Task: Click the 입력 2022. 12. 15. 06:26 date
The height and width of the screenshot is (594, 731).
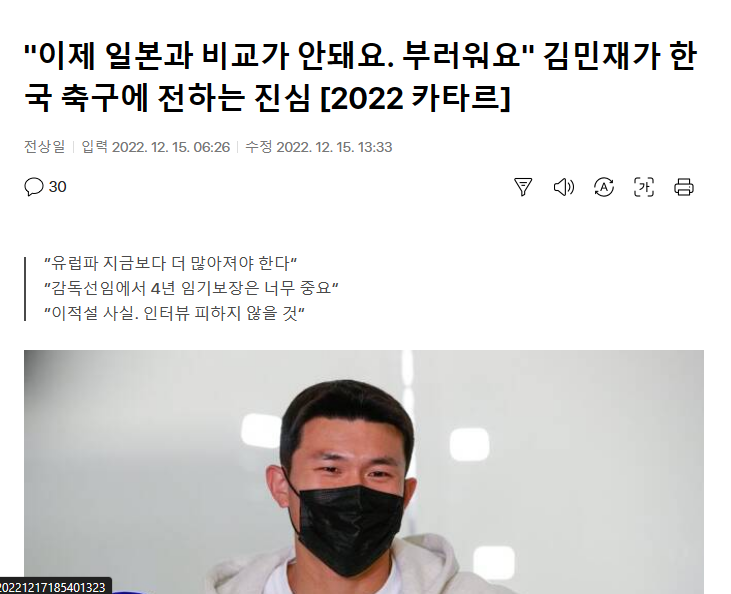Action: pyautogui.click(x=156, y=147)
